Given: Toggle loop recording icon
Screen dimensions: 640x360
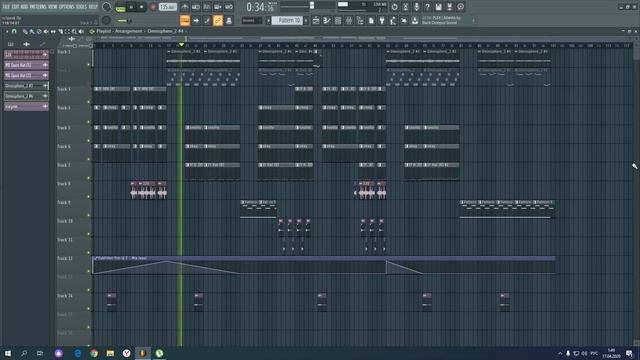Looking at the screenshot, I should (x=229, y=7).
